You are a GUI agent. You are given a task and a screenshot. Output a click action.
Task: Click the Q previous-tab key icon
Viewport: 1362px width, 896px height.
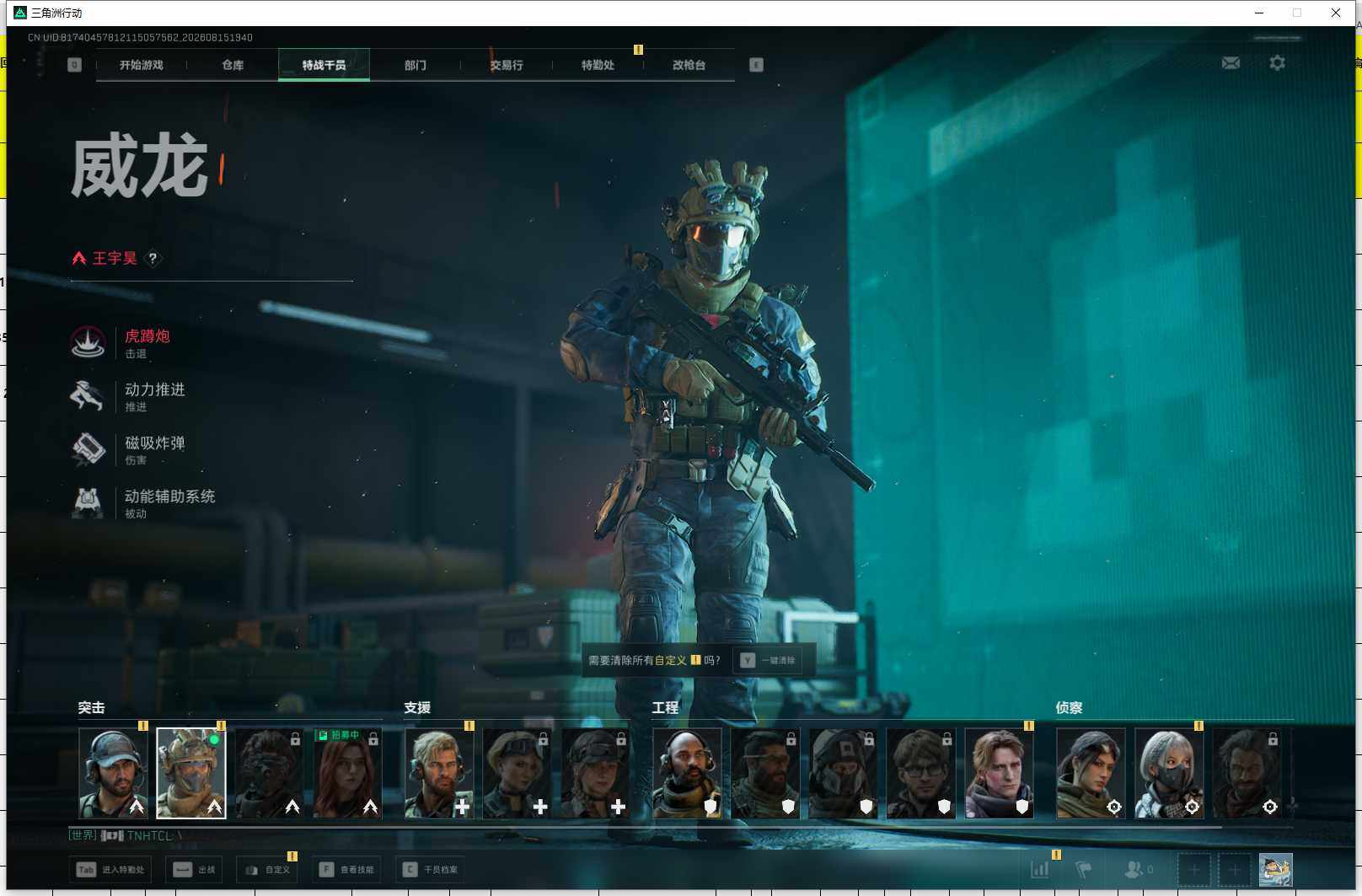click(x=74, y=65)
